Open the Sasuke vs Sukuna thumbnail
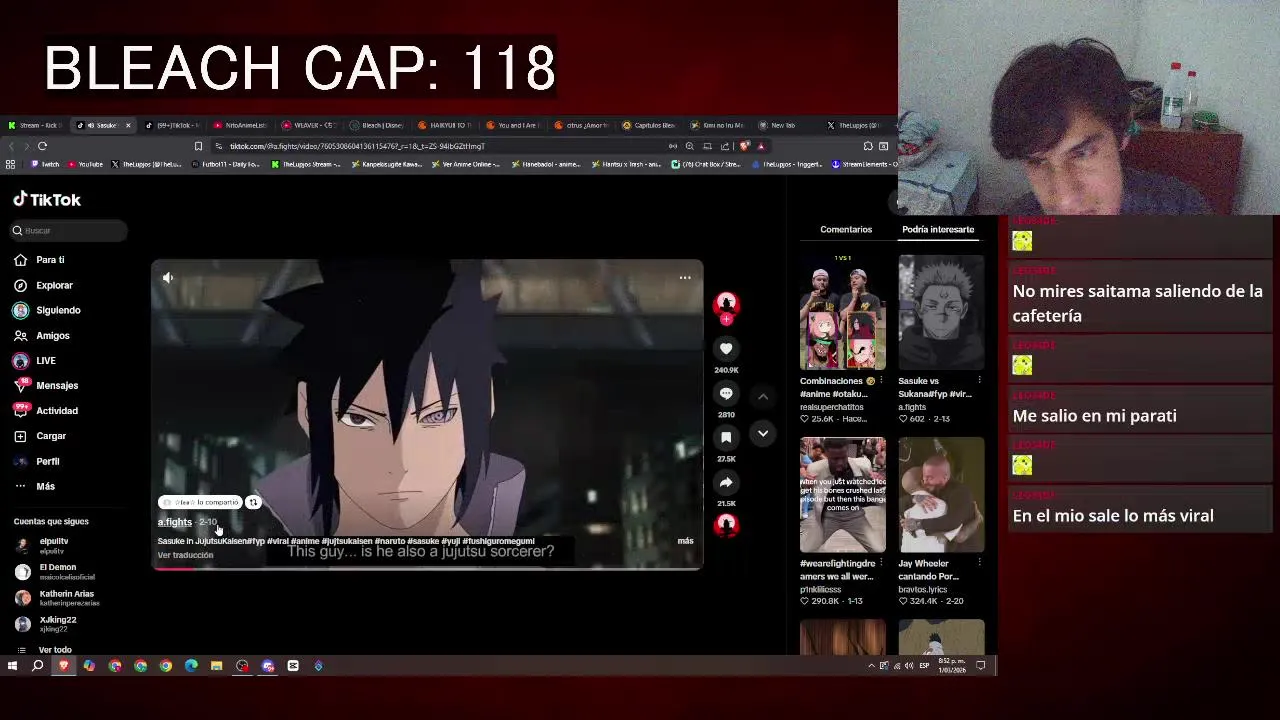The width and height of the screenshot is (1280, 720). pyautogui.click(x=941, y=312)
